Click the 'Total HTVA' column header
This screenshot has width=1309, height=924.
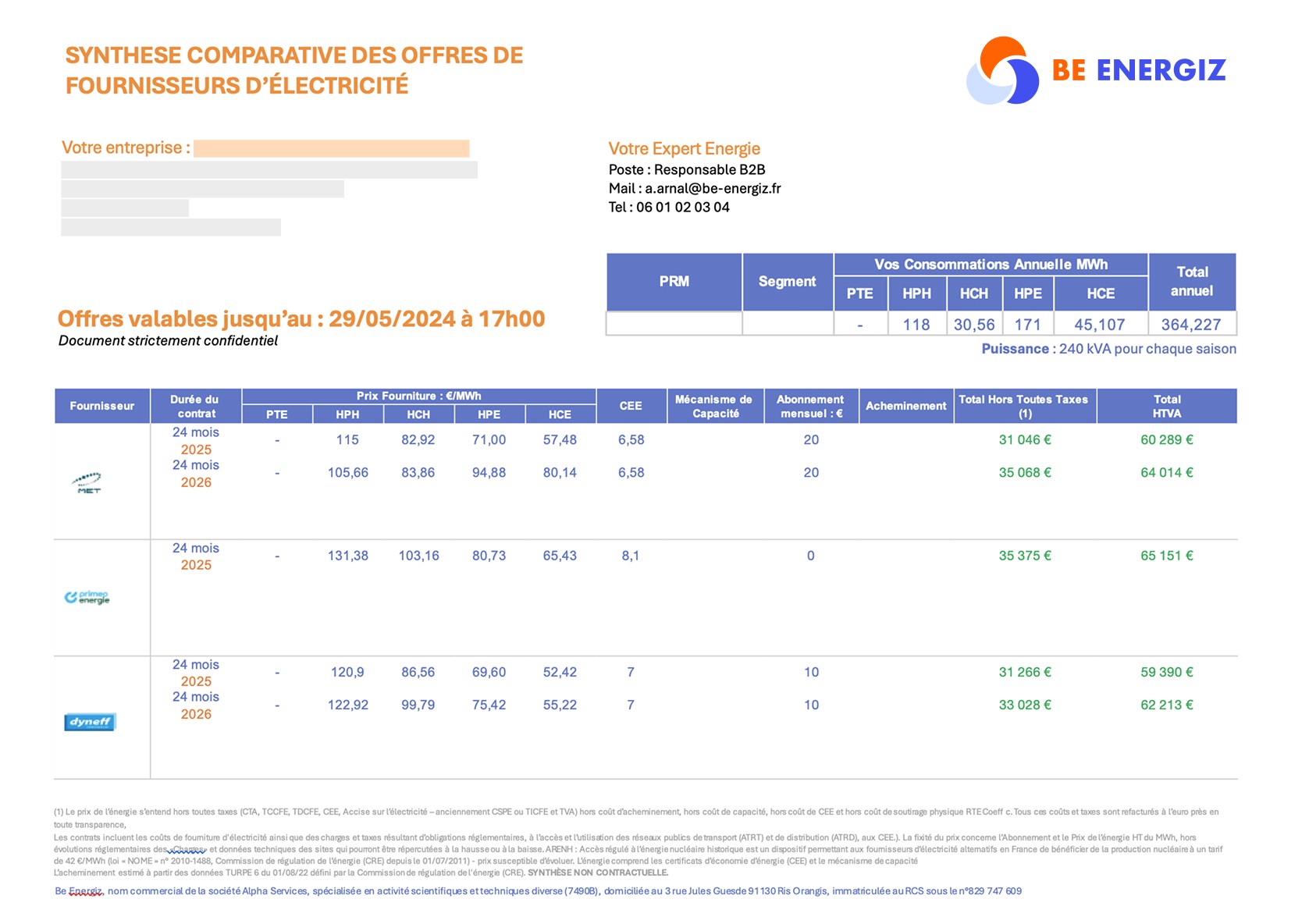pyautogui.click(x=1167, y=406)
